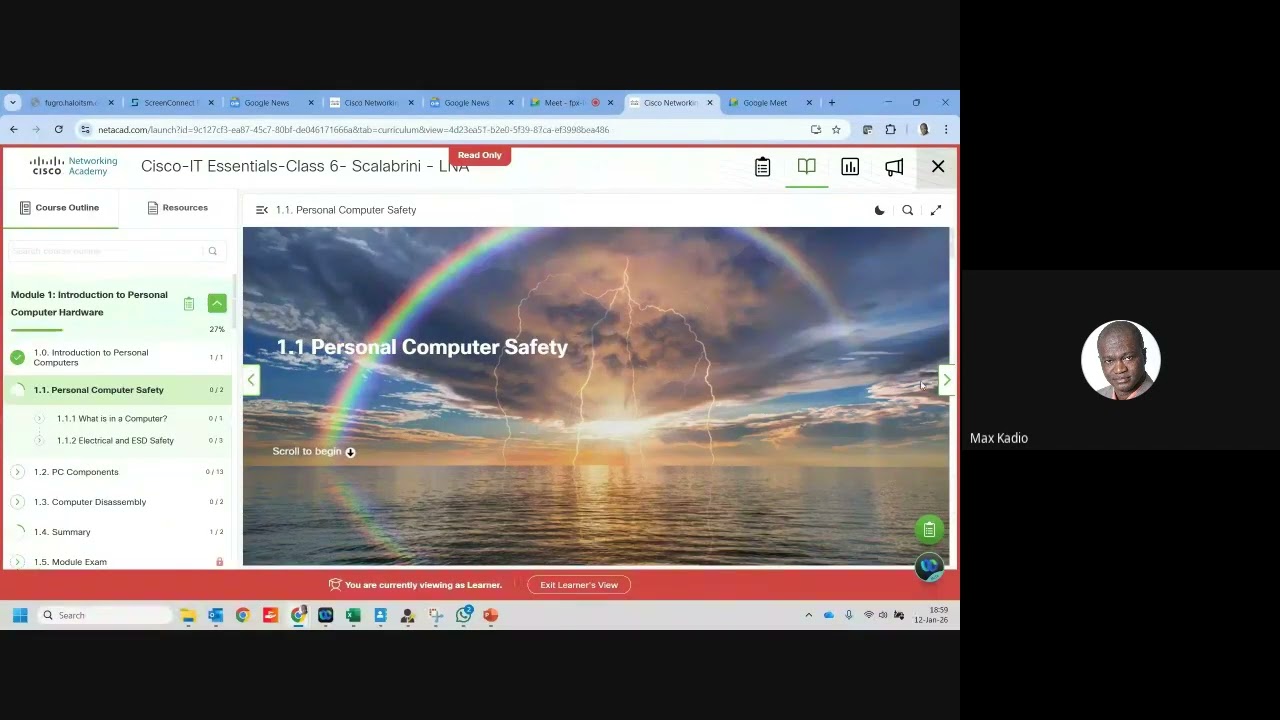
Task: Show hidden system tray icons
Action: (x=808, y=616)
